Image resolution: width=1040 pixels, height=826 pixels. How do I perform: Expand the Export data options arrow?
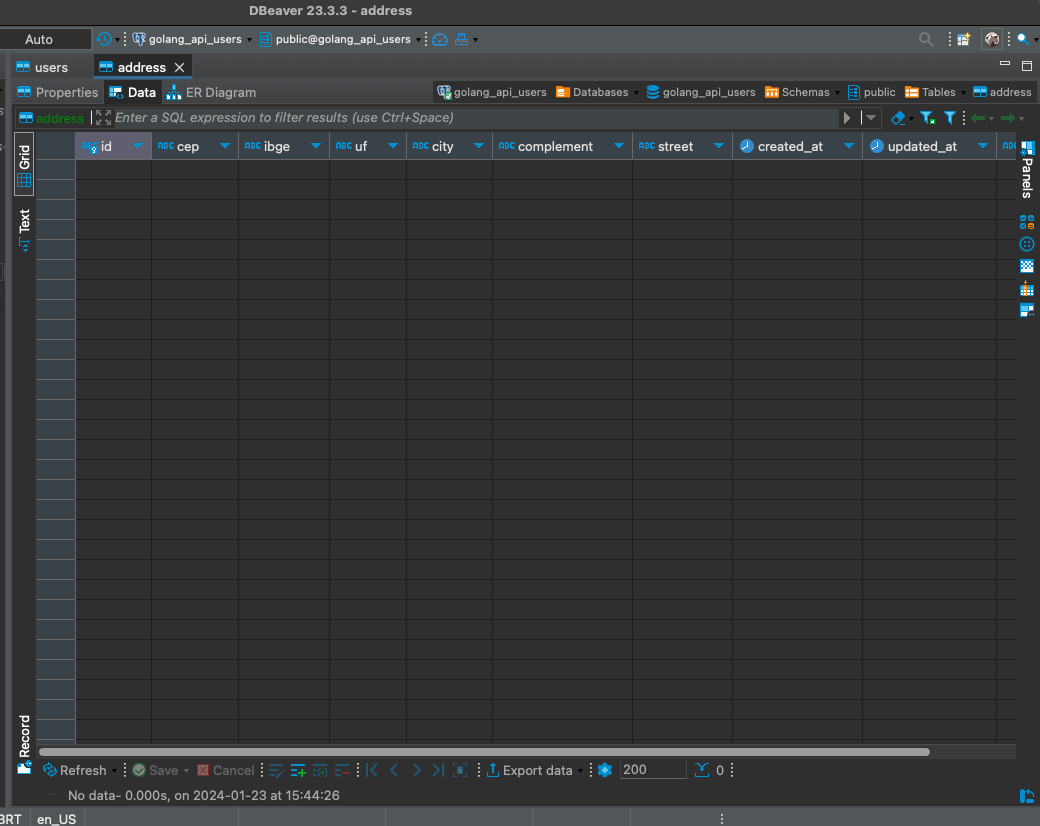click(x=580, y=771)
